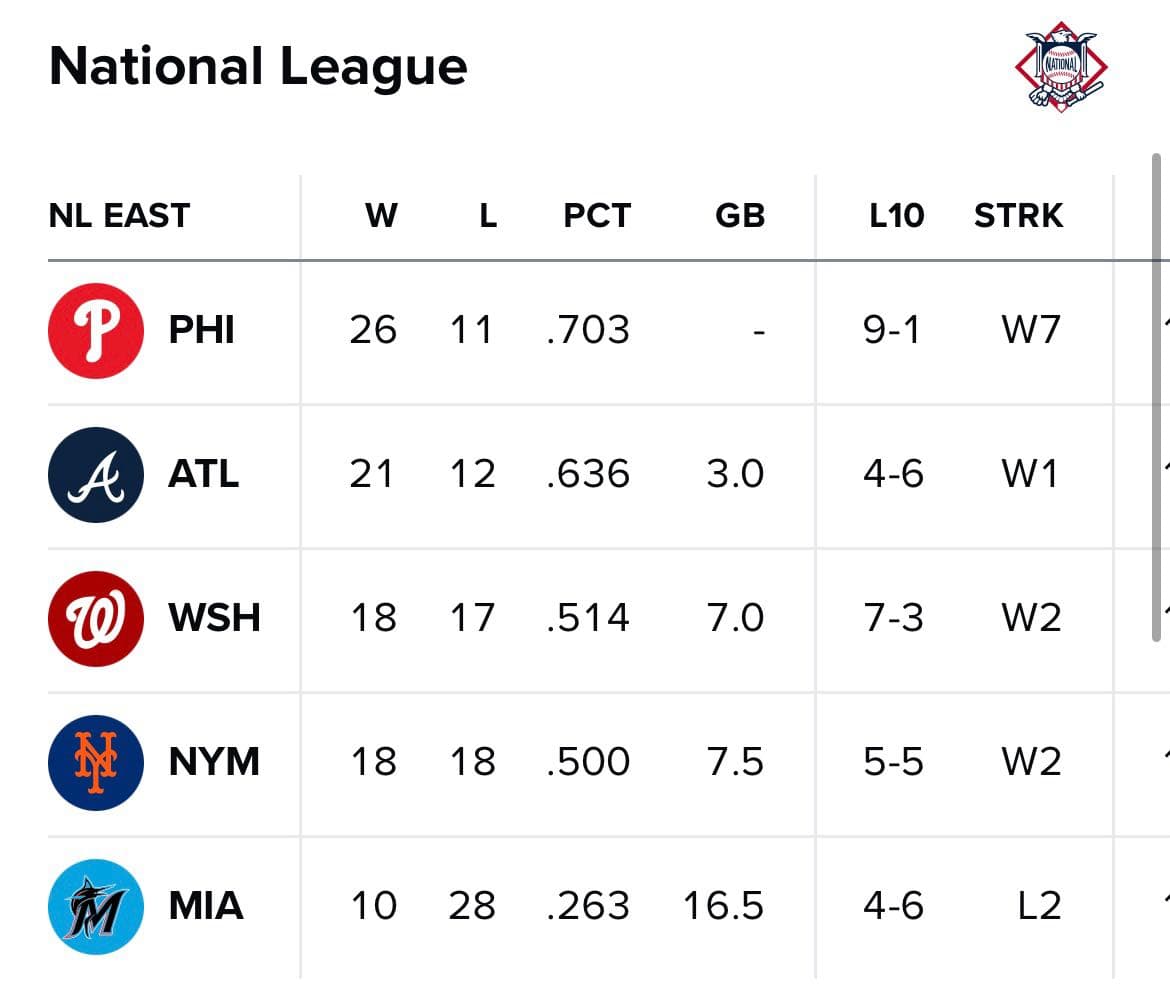Tap the Marlins team logo
Image resolution: width=1170 pixels, height=995 pixels.
tap(96, 906)
